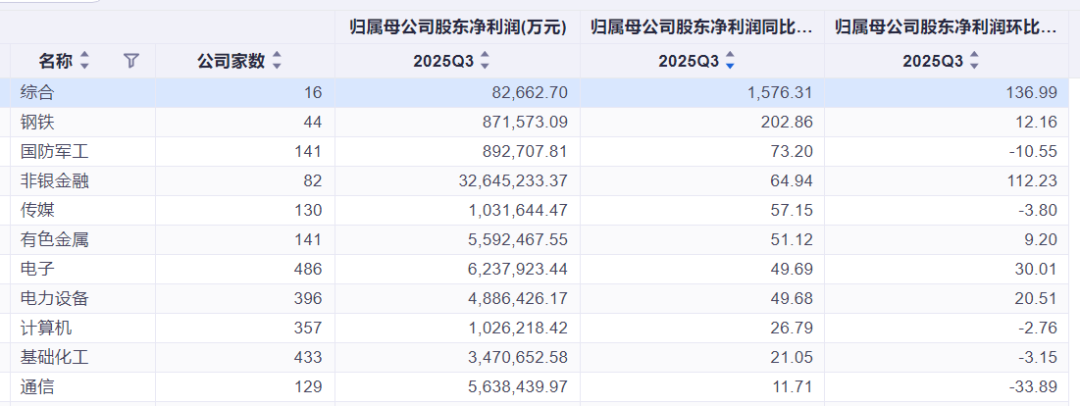This screenshot has width=1080, height=406.
Task: Click the year-on-year value 73.20
Action: click(793, 152)
